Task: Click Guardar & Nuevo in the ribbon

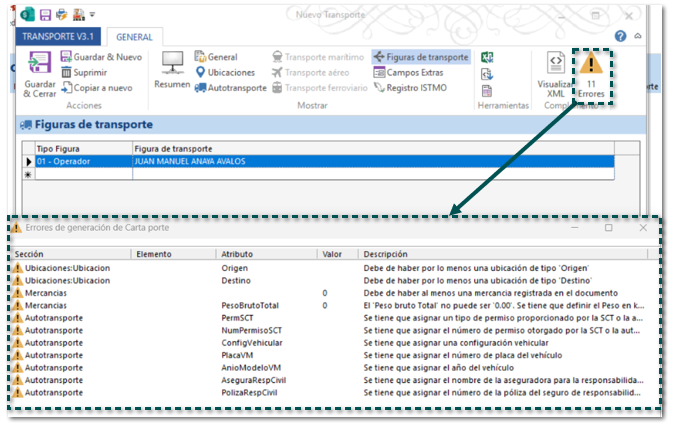Action: tap(100, 57)
